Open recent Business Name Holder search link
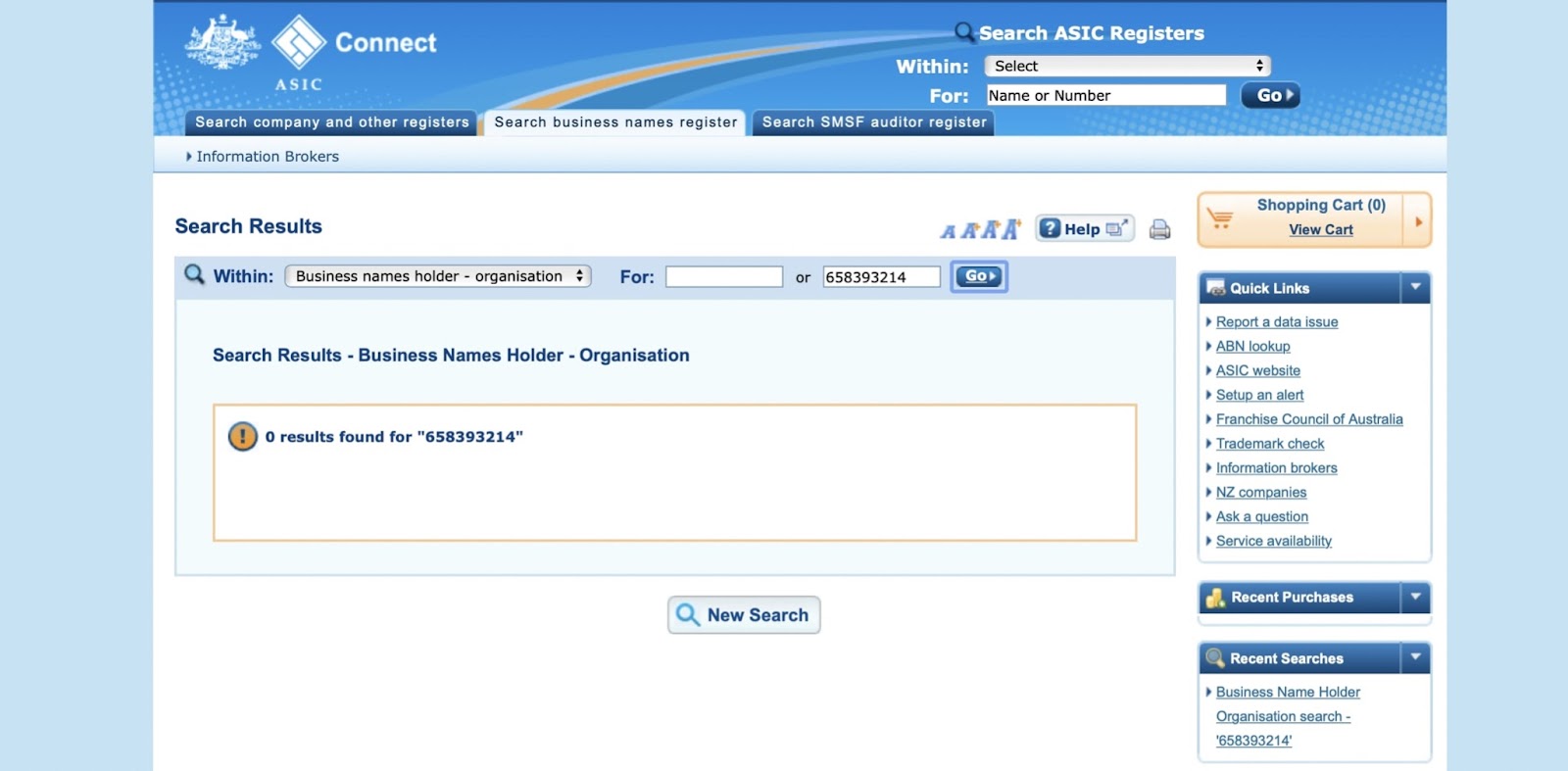The width and height of the screenshot is (1568, 771). [x=1287, y=716]
